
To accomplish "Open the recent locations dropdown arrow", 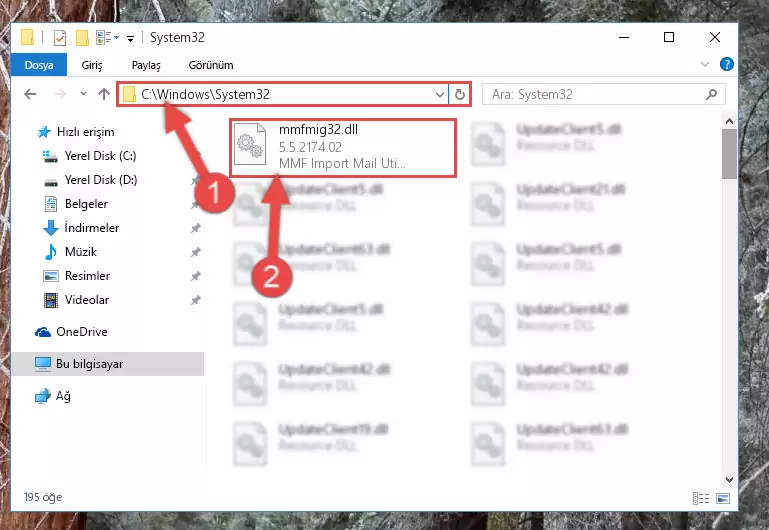I will pos(83,93).
